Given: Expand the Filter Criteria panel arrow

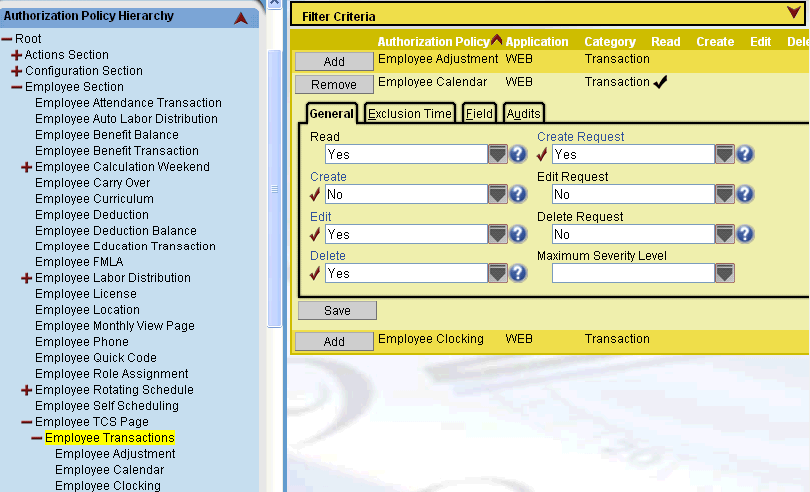Looking at the screenshot, I should (x=794, y=13).
